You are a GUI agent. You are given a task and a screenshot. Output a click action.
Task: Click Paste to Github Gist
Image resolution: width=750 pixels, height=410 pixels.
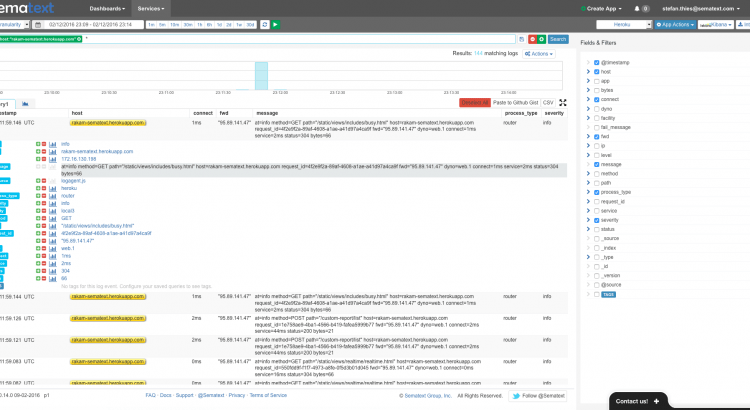pyautogui.click(x=516, y=103)
